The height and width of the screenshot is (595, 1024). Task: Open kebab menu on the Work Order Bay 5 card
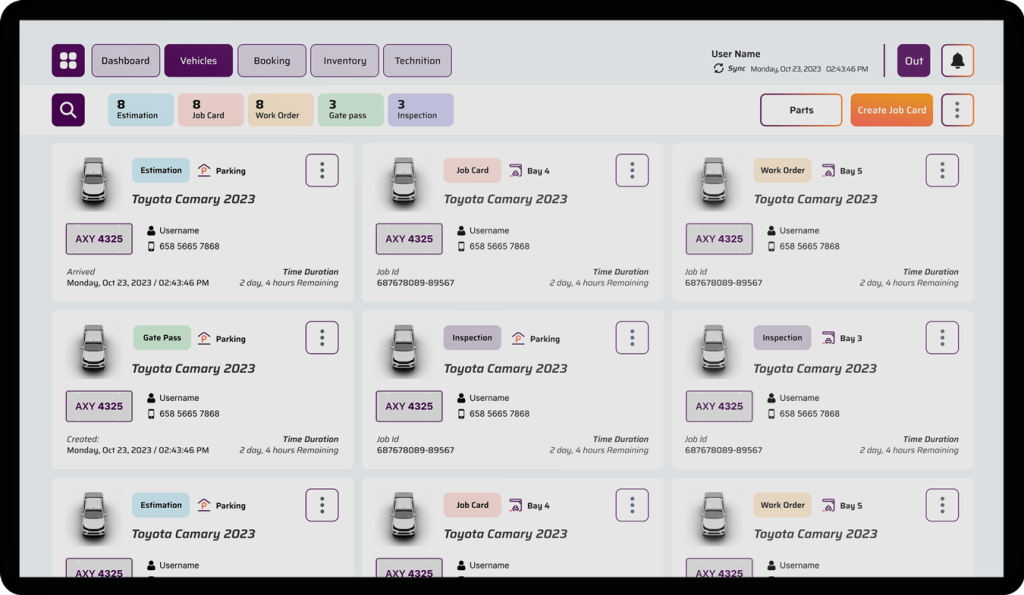click(941, 169)
